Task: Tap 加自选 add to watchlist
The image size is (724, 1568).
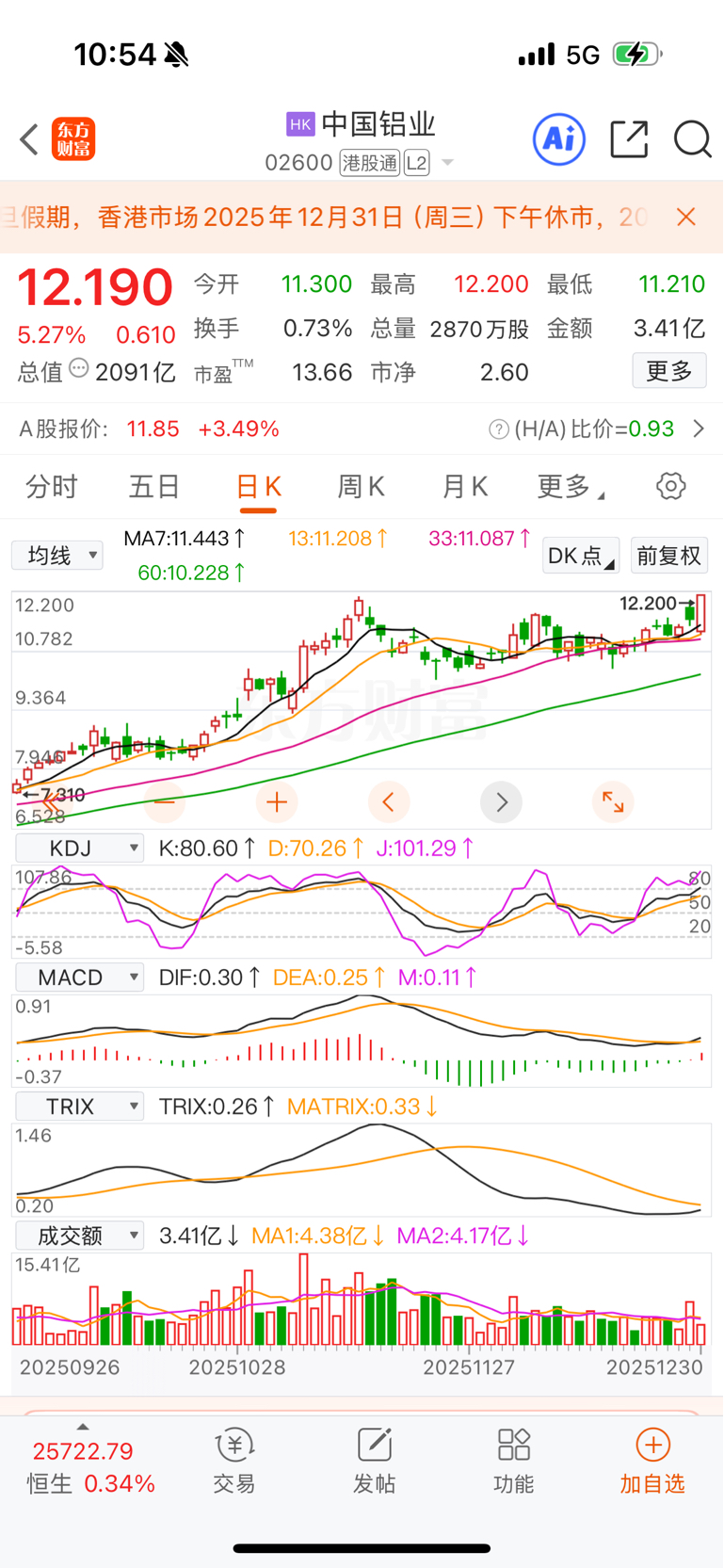Action: click(x=652, y=1462)
